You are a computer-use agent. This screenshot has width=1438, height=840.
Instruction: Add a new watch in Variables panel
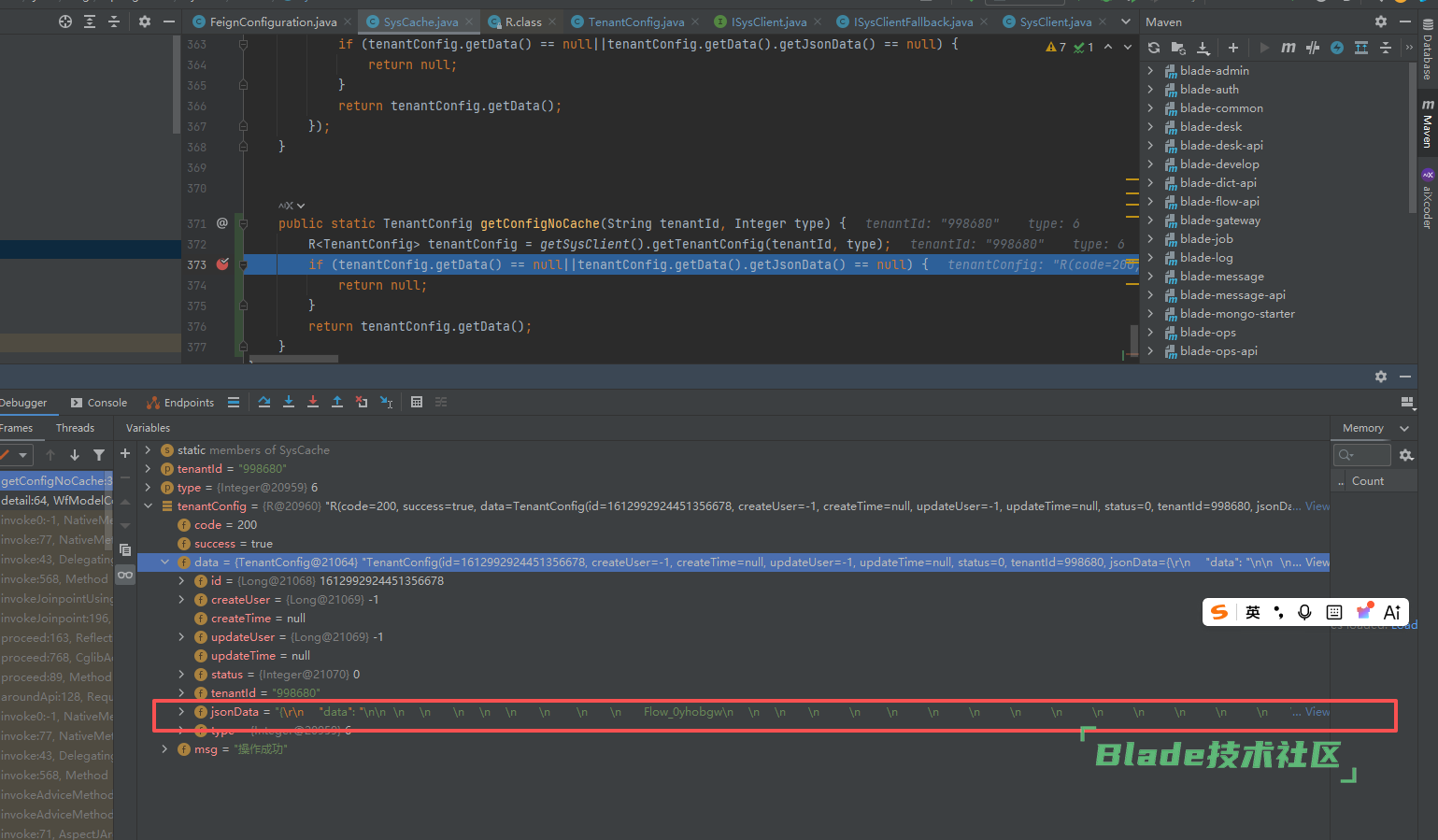click(x=125, y=453)
